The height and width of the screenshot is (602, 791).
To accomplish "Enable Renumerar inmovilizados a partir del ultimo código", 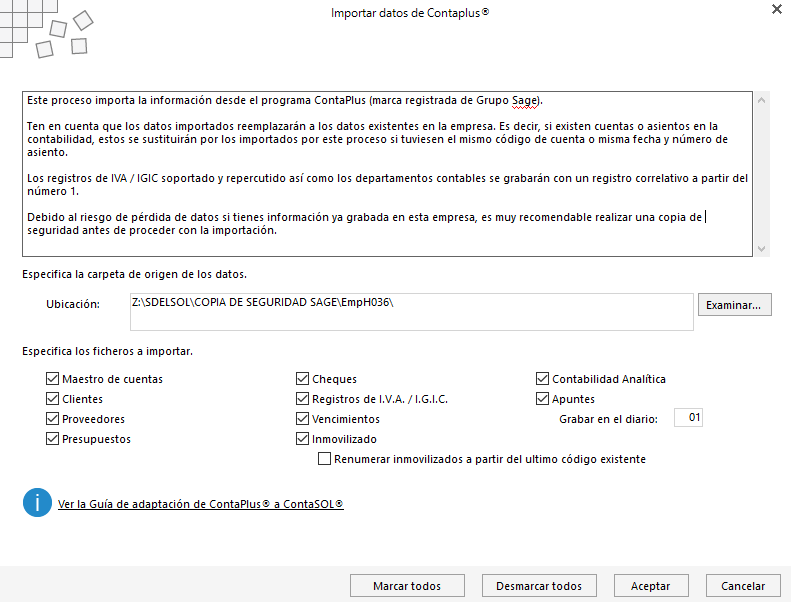I will click(x=324, y=459).
